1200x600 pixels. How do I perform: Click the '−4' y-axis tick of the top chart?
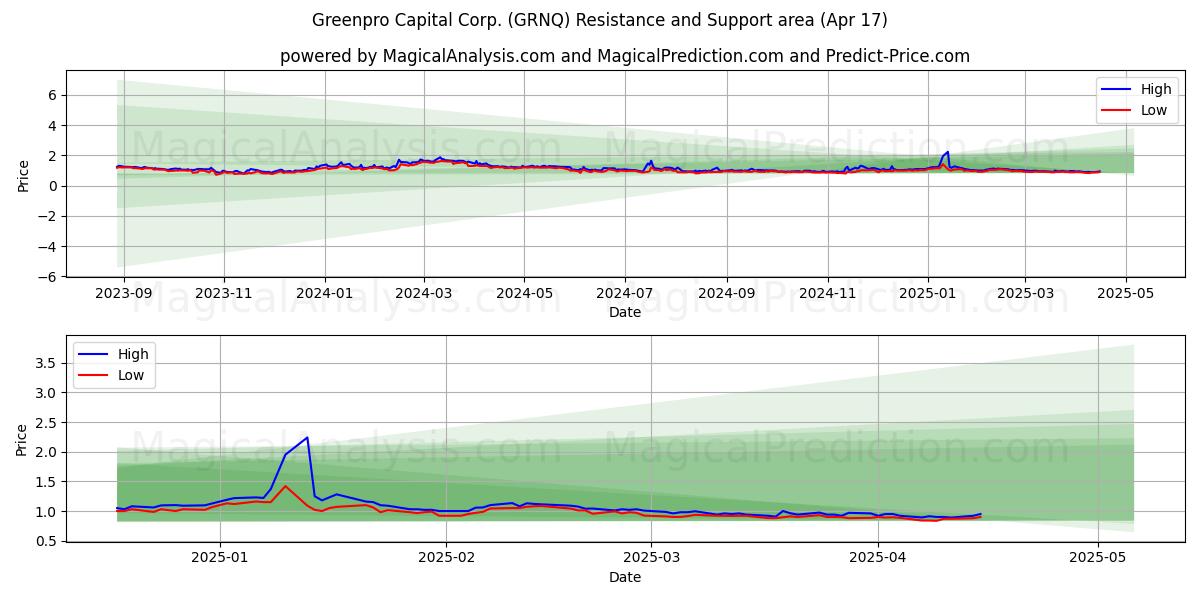point(49,246)
